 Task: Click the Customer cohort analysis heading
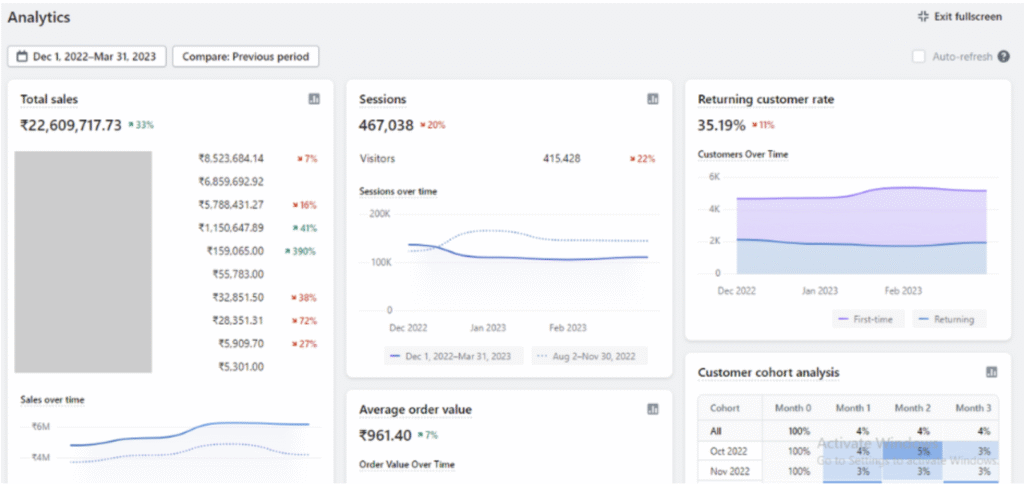pos(768,372)
